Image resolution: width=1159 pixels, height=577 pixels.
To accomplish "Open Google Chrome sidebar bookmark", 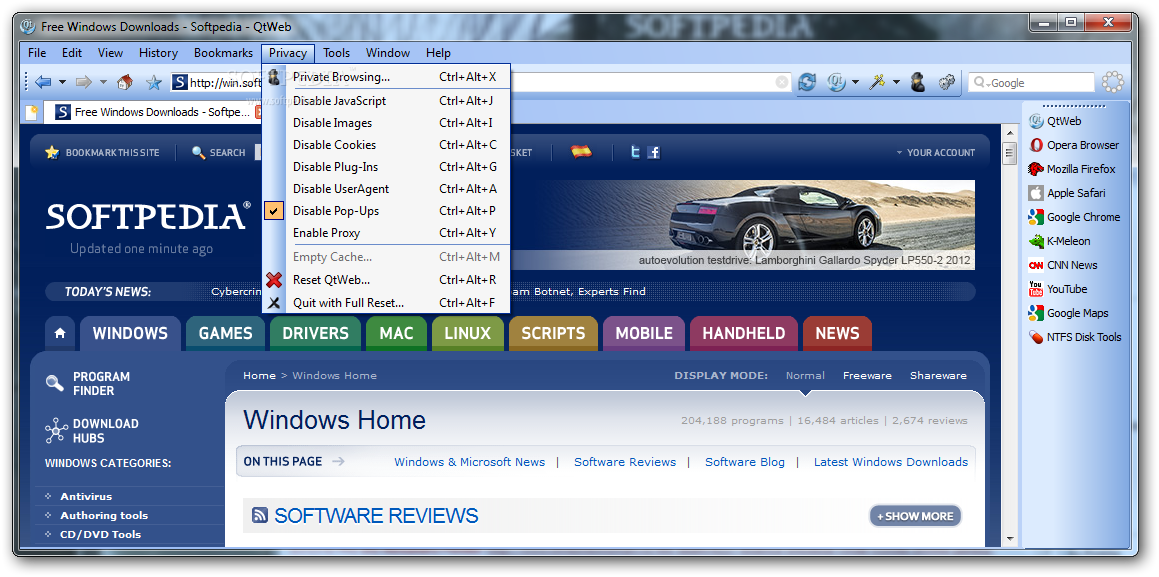I will click(1074, 217).
